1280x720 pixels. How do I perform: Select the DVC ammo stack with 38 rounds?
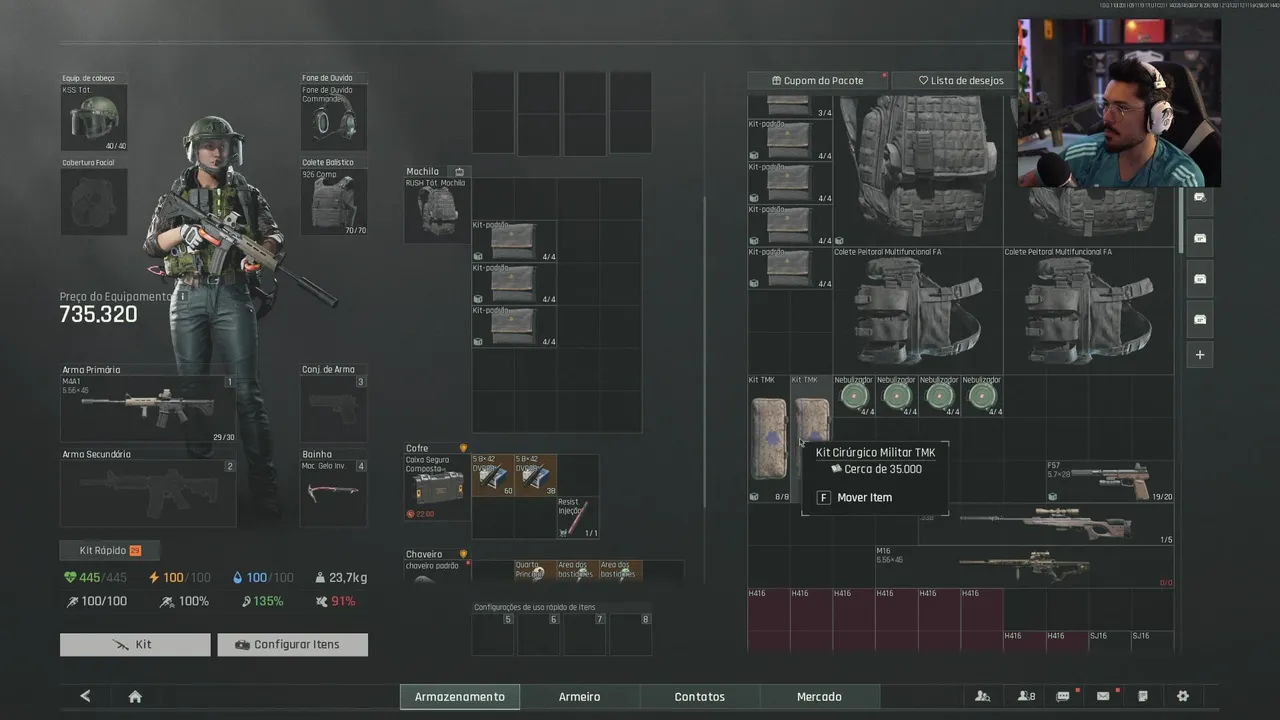[535, 475]
